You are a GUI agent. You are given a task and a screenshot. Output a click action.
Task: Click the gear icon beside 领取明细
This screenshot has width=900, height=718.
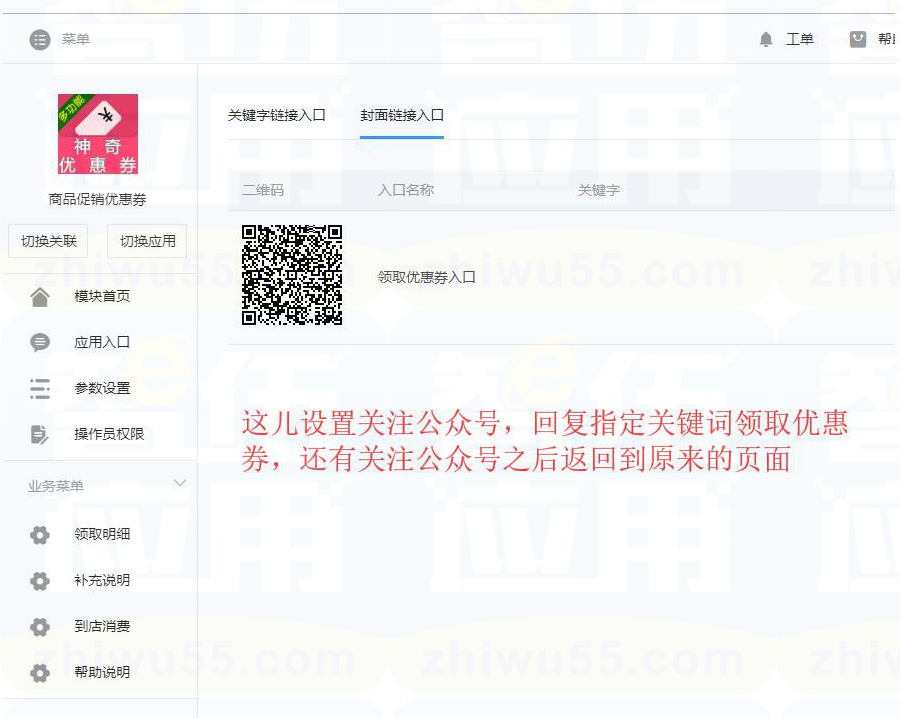(40, 535)
